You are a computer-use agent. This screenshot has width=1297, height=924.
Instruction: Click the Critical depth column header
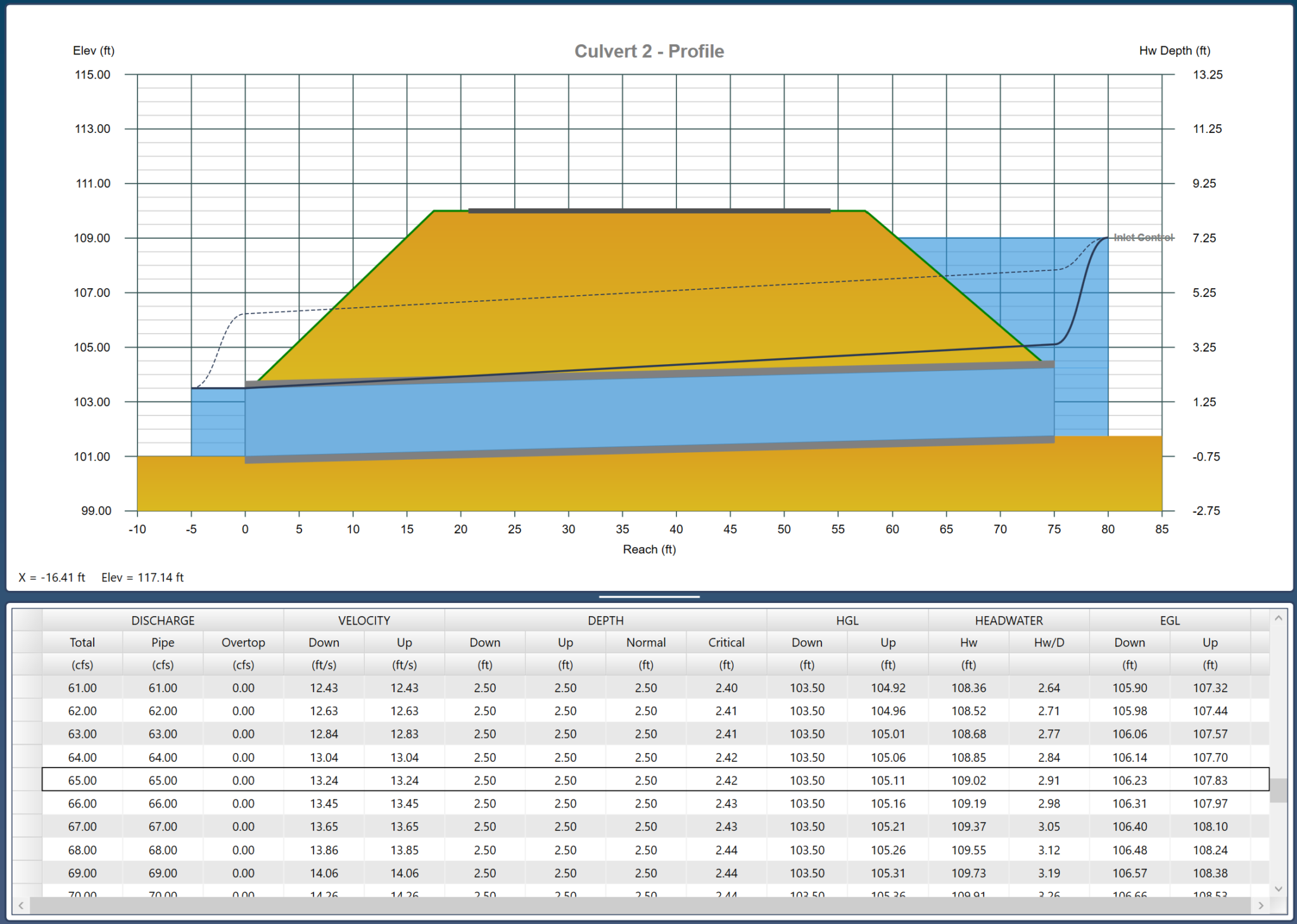[x=726, y=642]
